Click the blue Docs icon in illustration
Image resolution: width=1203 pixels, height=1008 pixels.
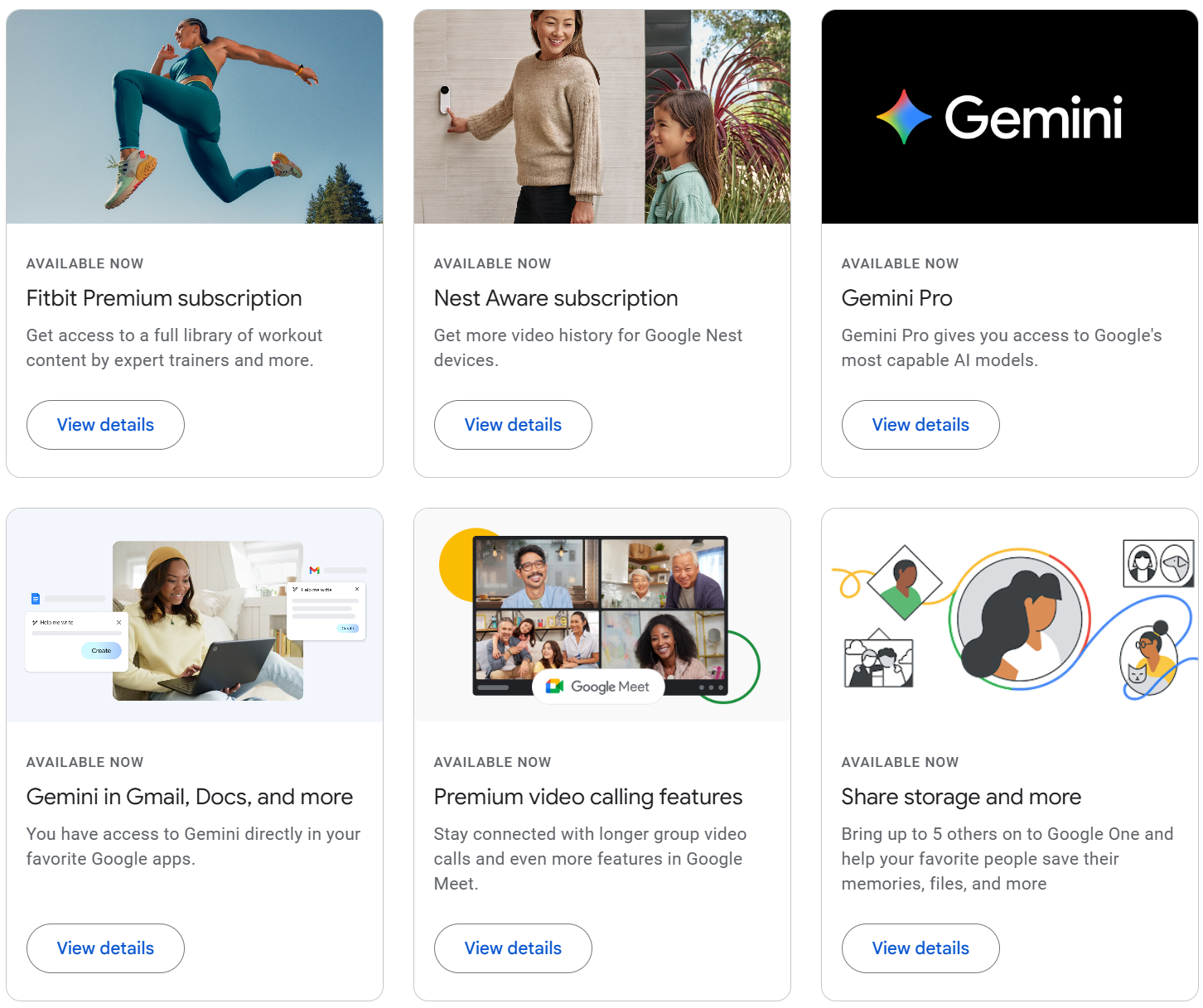36,598
